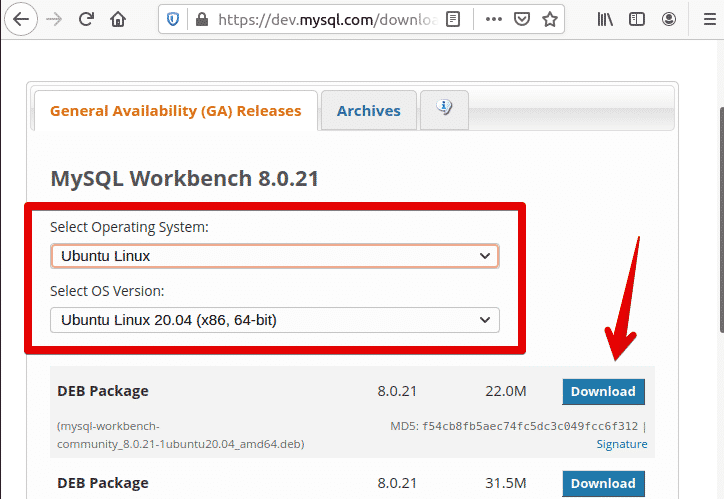Click the page vertical scrollbar
Image resolution: width=724 pixels, height=499 pixels.
click(721, 219)
